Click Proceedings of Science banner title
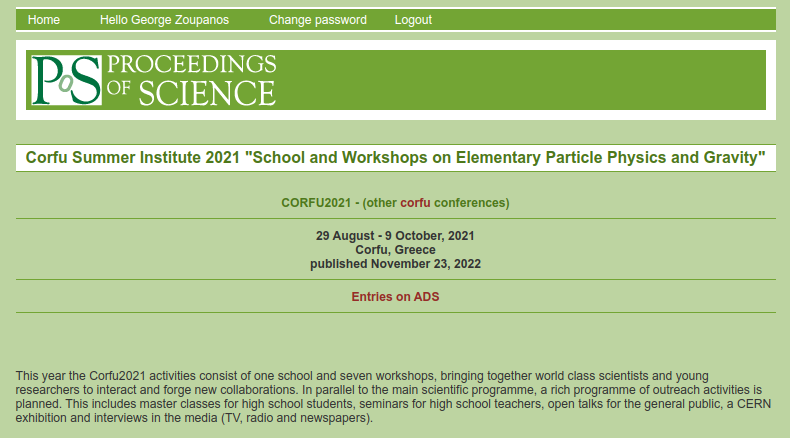The height and width of the screenshot is (438, 790). point(191,80)
